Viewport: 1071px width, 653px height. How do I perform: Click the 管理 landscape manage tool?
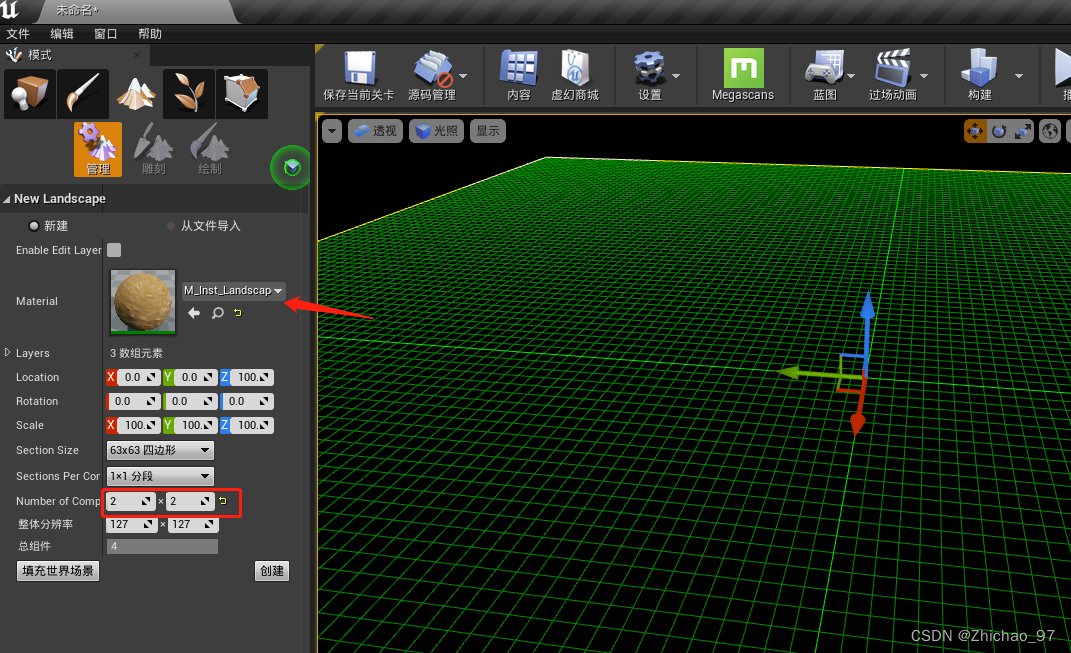pos(98,150)
